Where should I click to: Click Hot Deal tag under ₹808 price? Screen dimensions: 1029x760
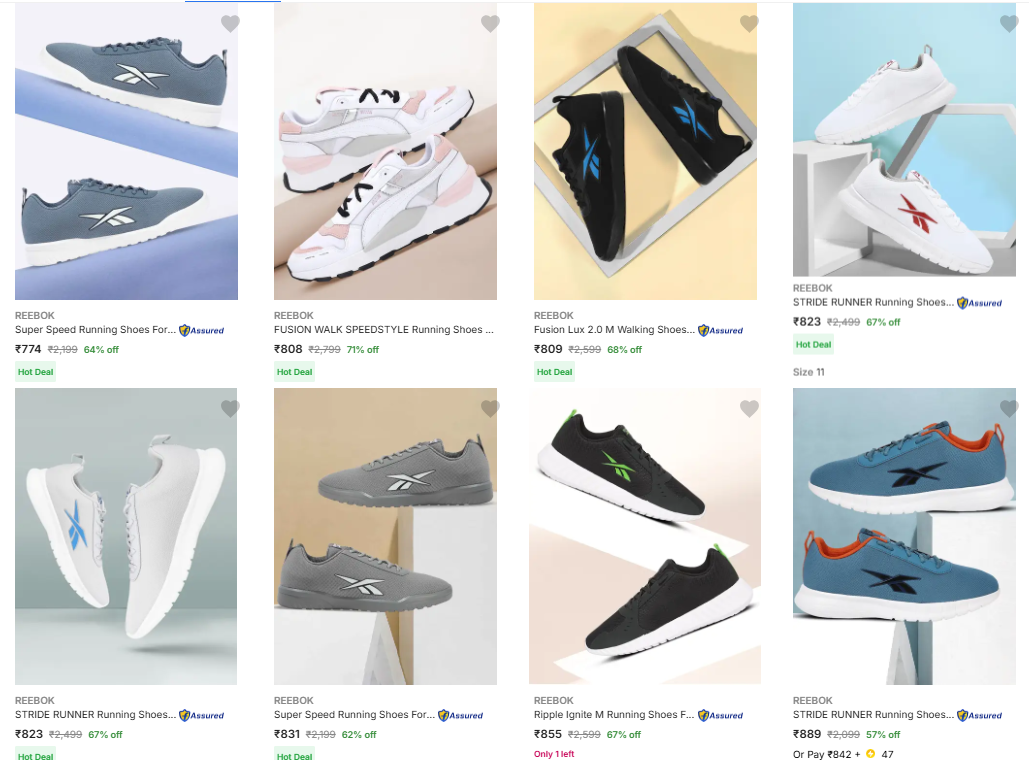click(295, 372)
